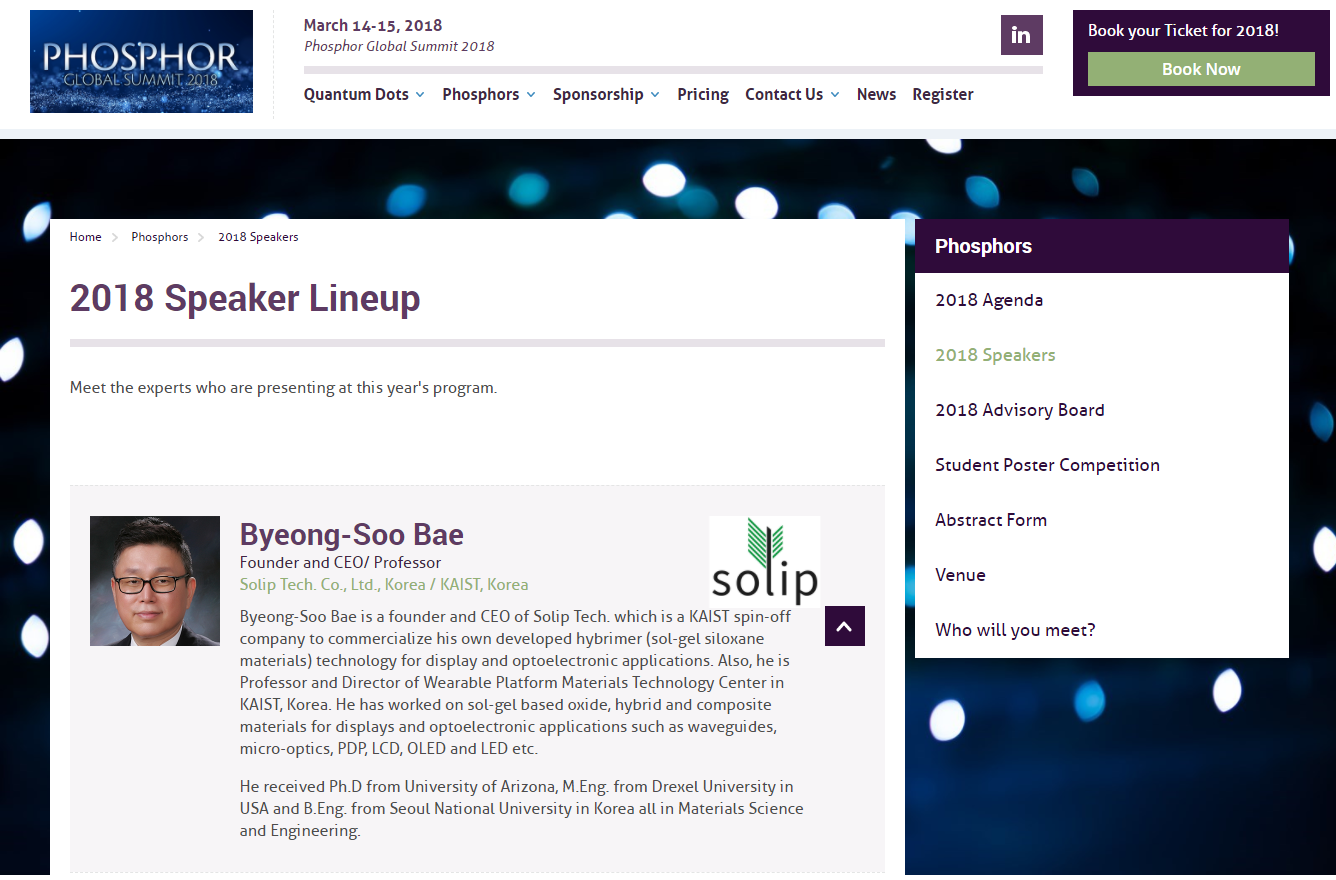Open Byeong-Soo Bae's portrait photo
1336x880 pixels.
click(x=155, y=581)
